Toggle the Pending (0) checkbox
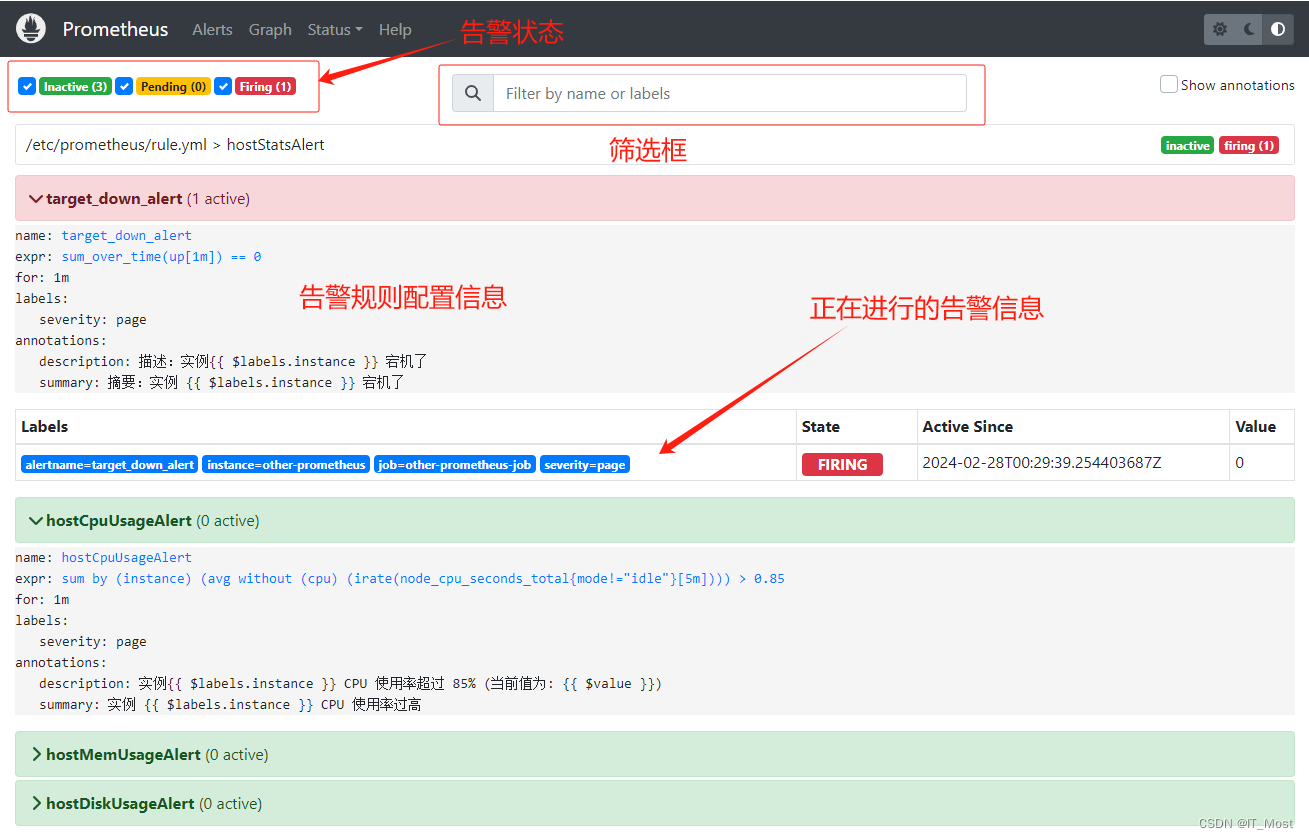Viewport: 1309px width, 839px height. [124, 86]
